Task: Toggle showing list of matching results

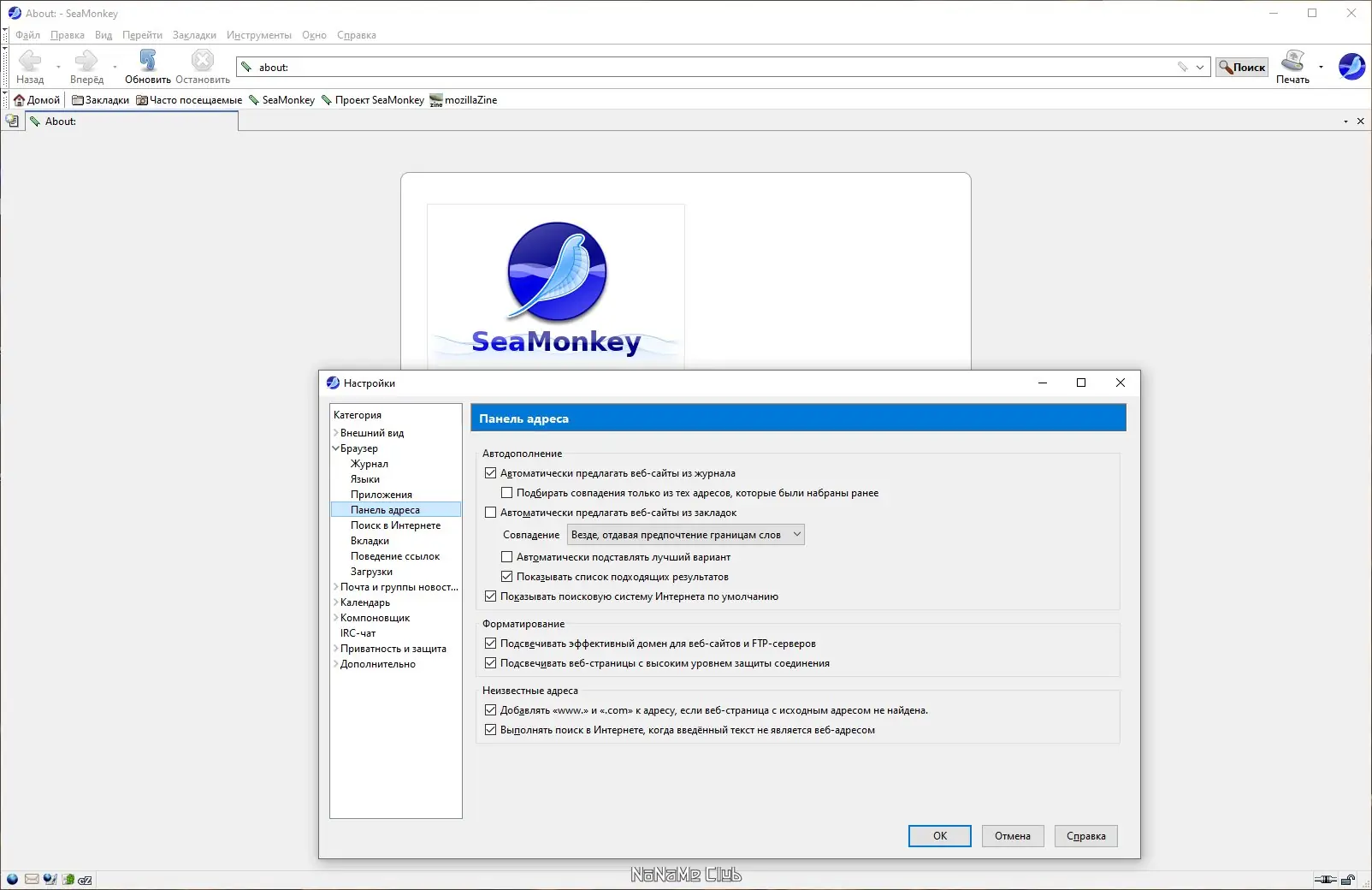Action: point(506,576)
